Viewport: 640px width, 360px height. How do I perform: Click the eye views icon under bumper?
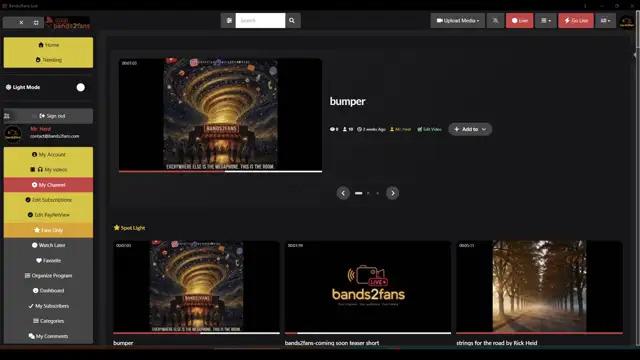tap(332, 129)
